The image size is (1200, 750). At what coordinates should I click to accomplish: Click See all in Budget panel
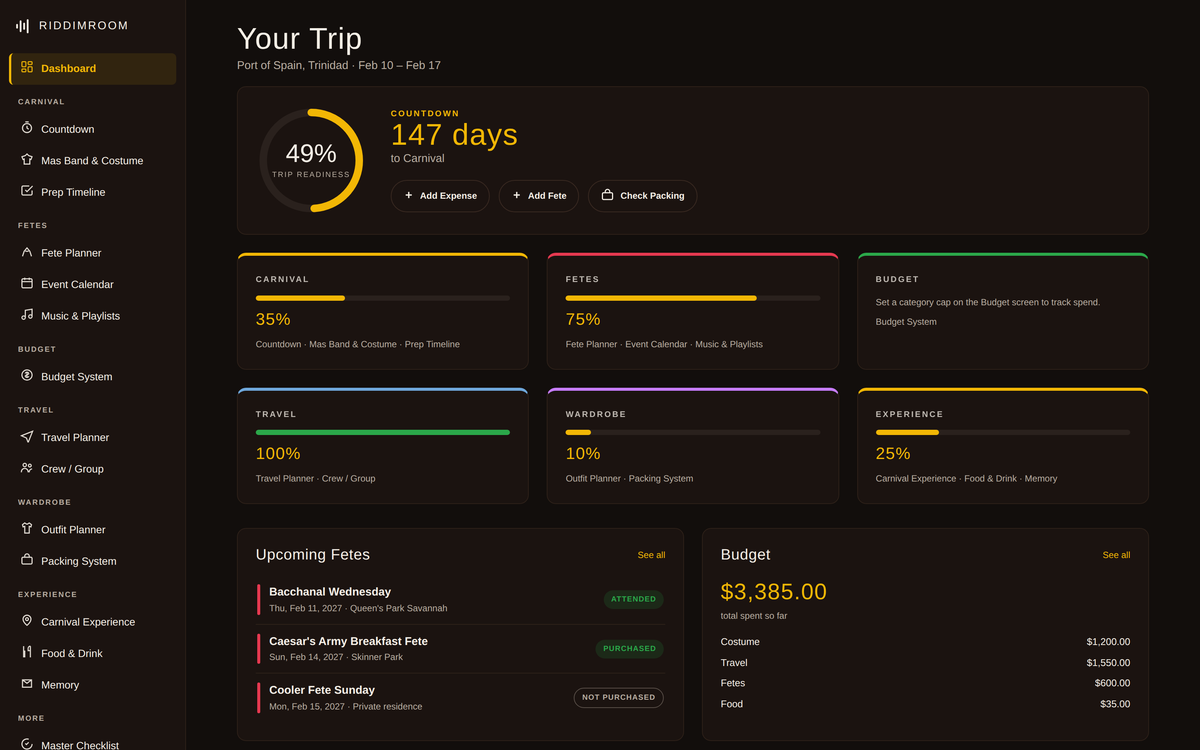click(1116, 555)
